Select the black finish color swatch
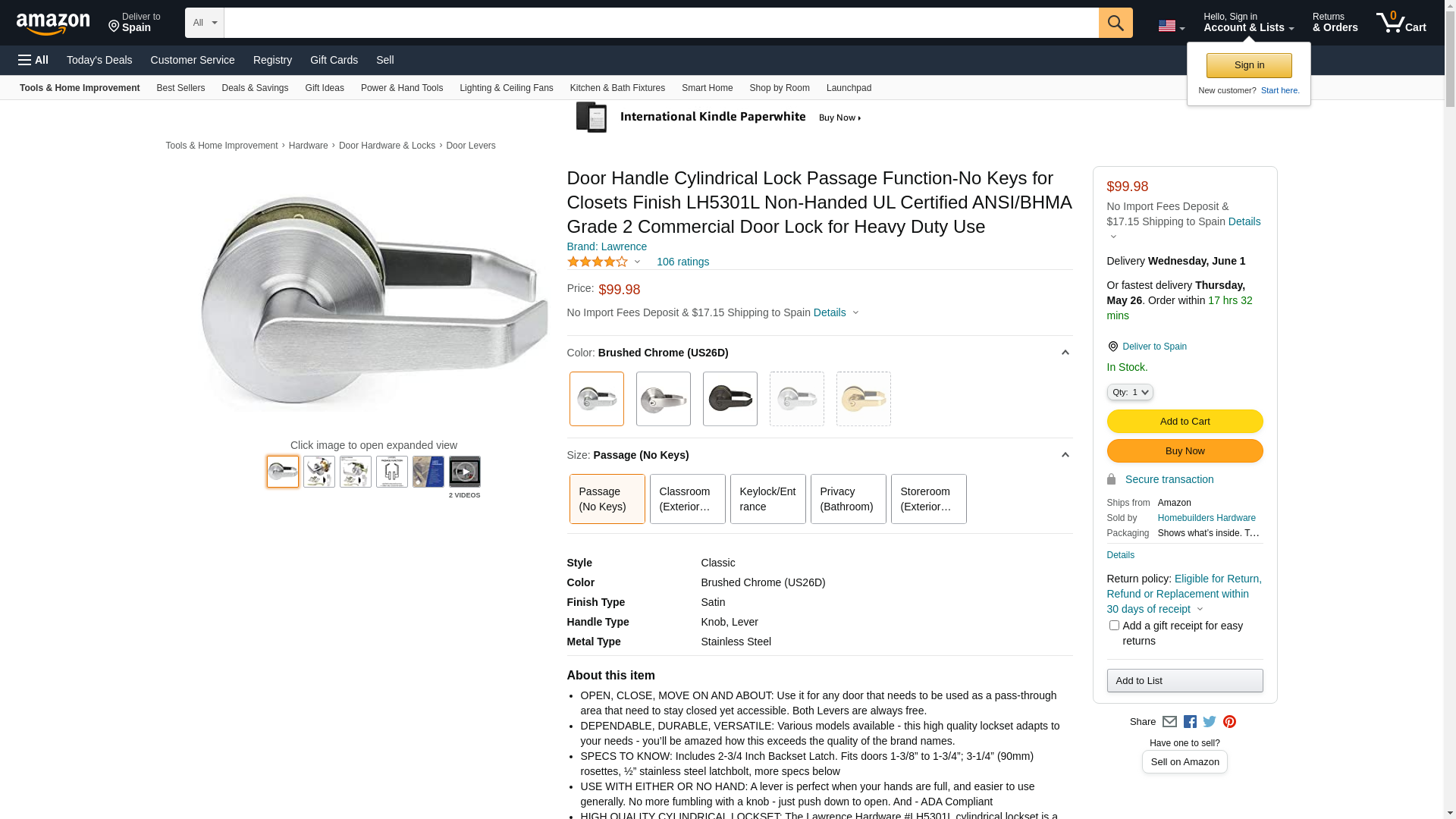 coord(730,399)
